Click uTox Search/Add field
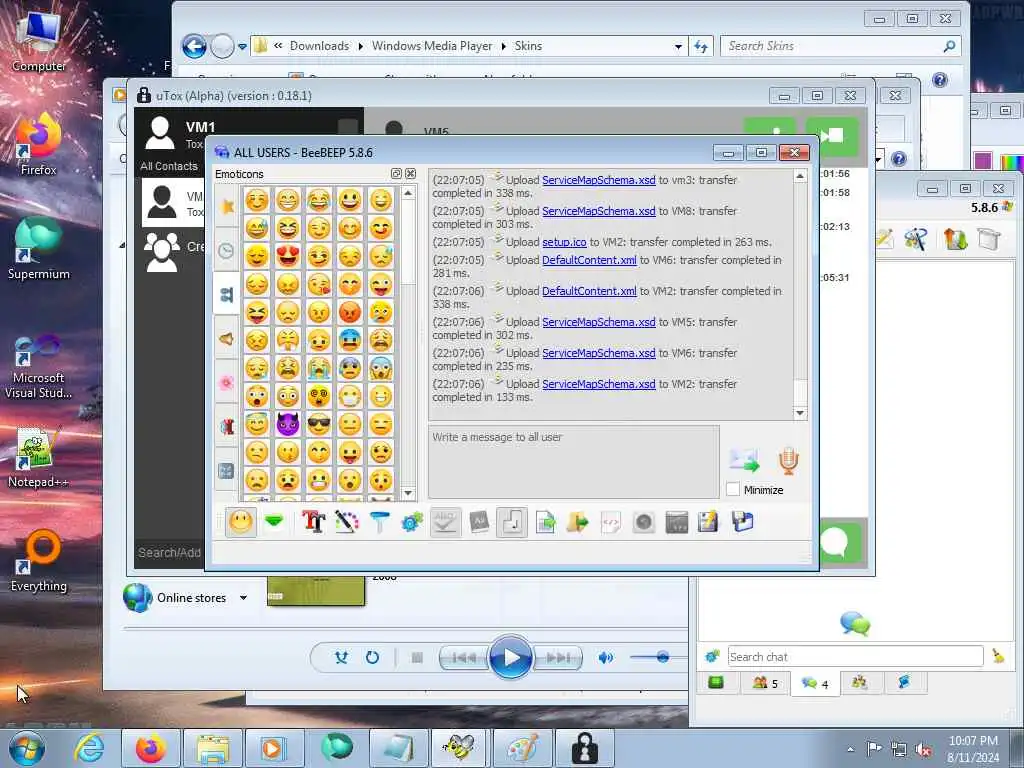The height and width of the screenshot is (768, 1024). tap(169, 552)
